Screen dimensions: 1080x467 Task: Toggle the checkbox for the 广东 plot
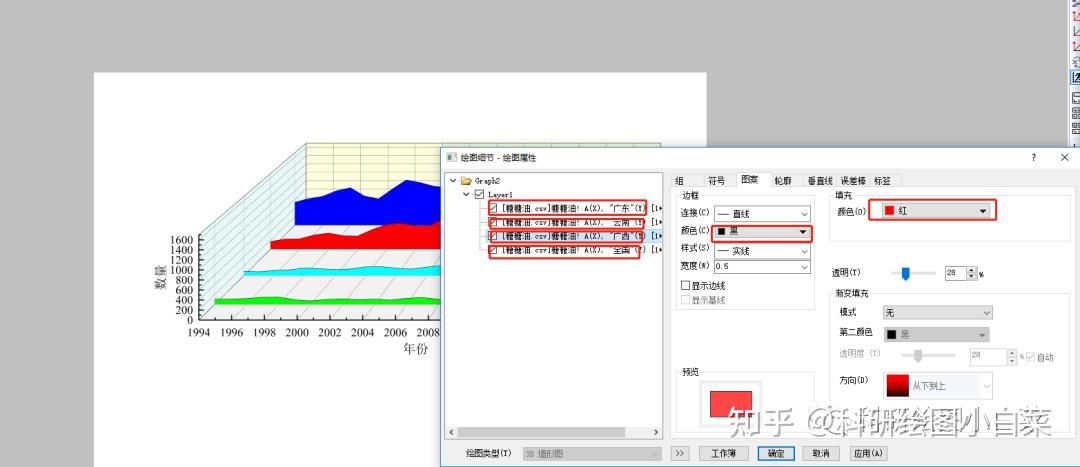click(494, 207)
